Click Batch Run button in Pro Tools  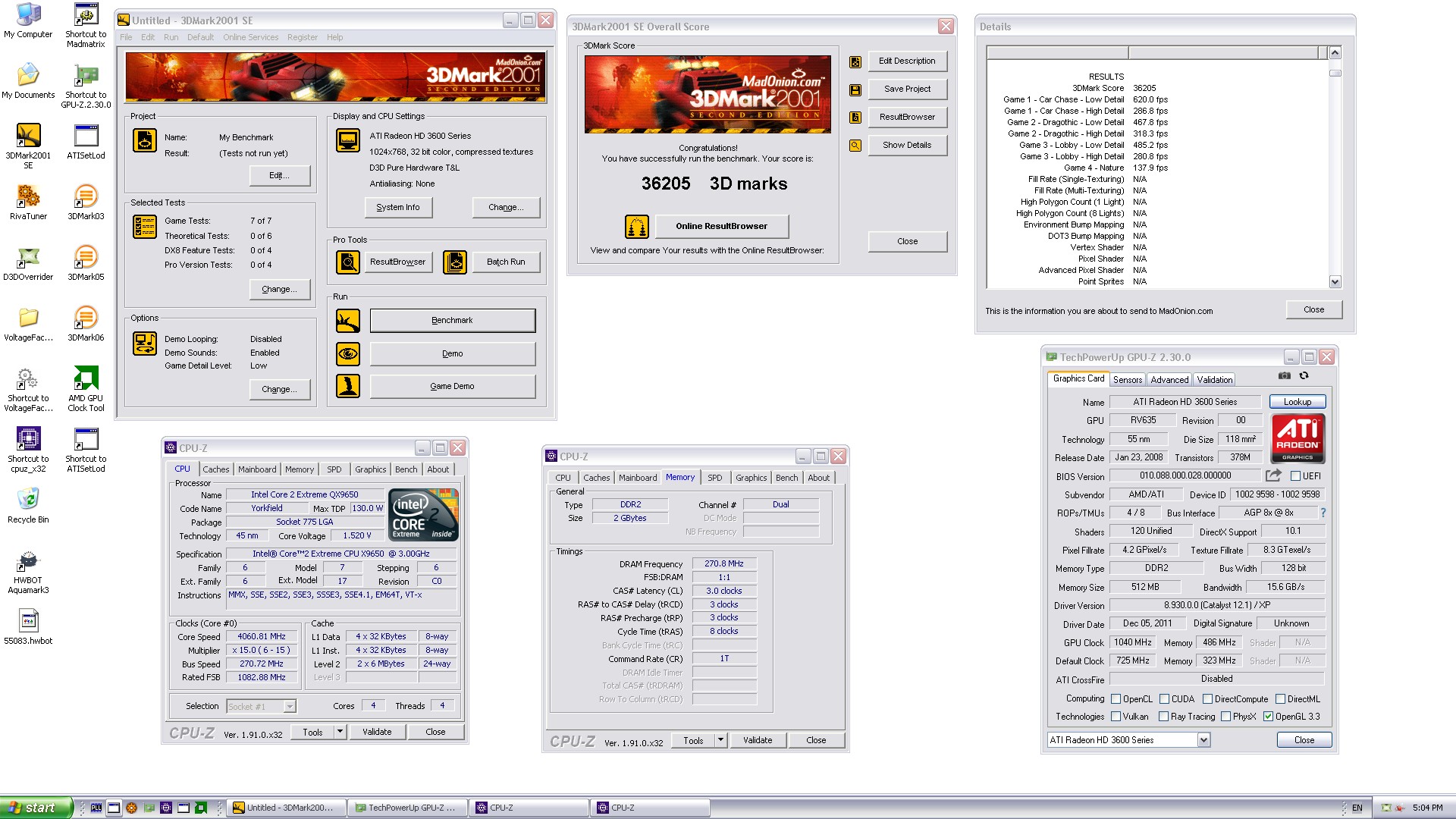click(506, 262)
